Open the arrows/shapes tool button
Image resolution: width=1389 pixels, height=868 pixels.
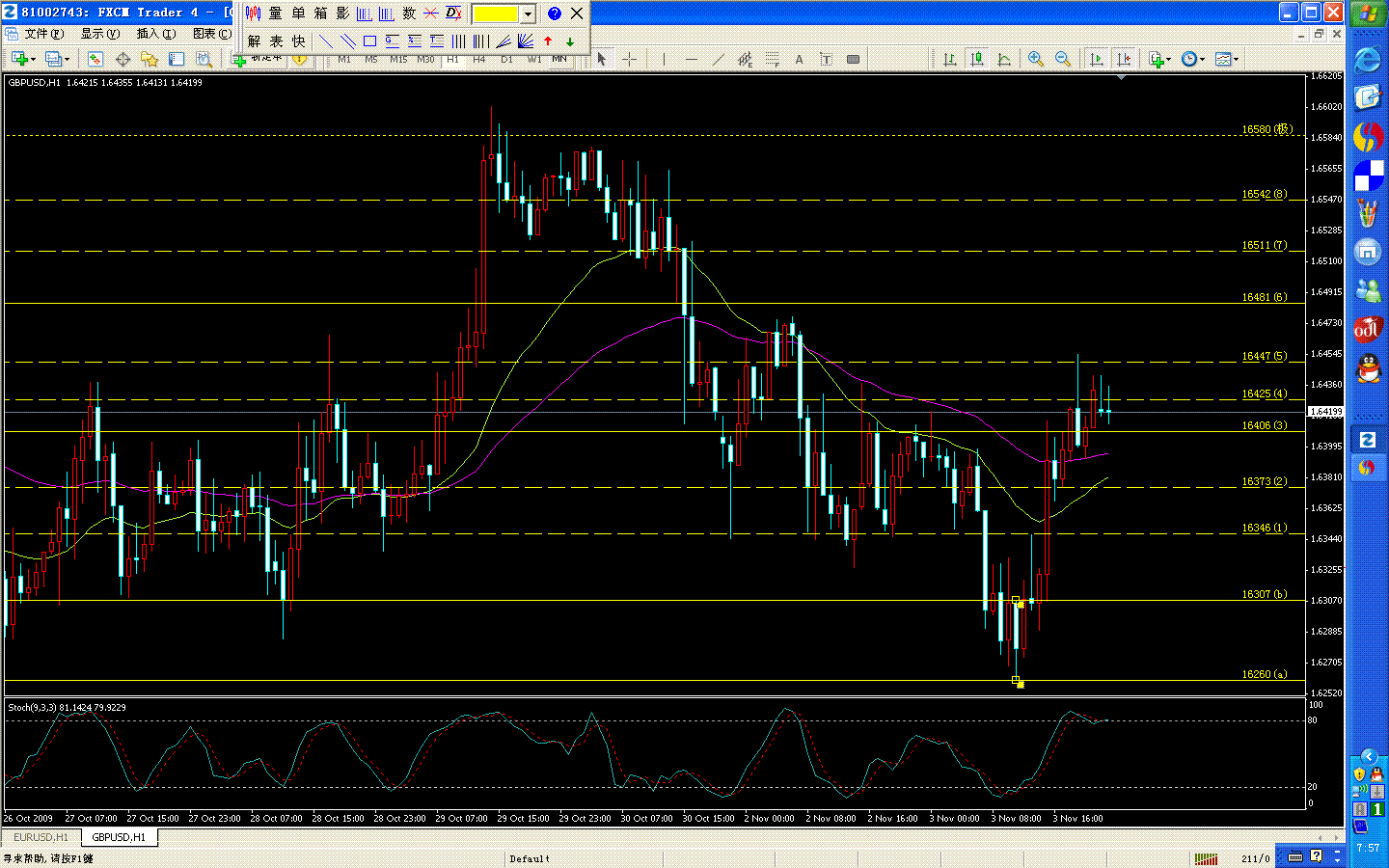853,59
